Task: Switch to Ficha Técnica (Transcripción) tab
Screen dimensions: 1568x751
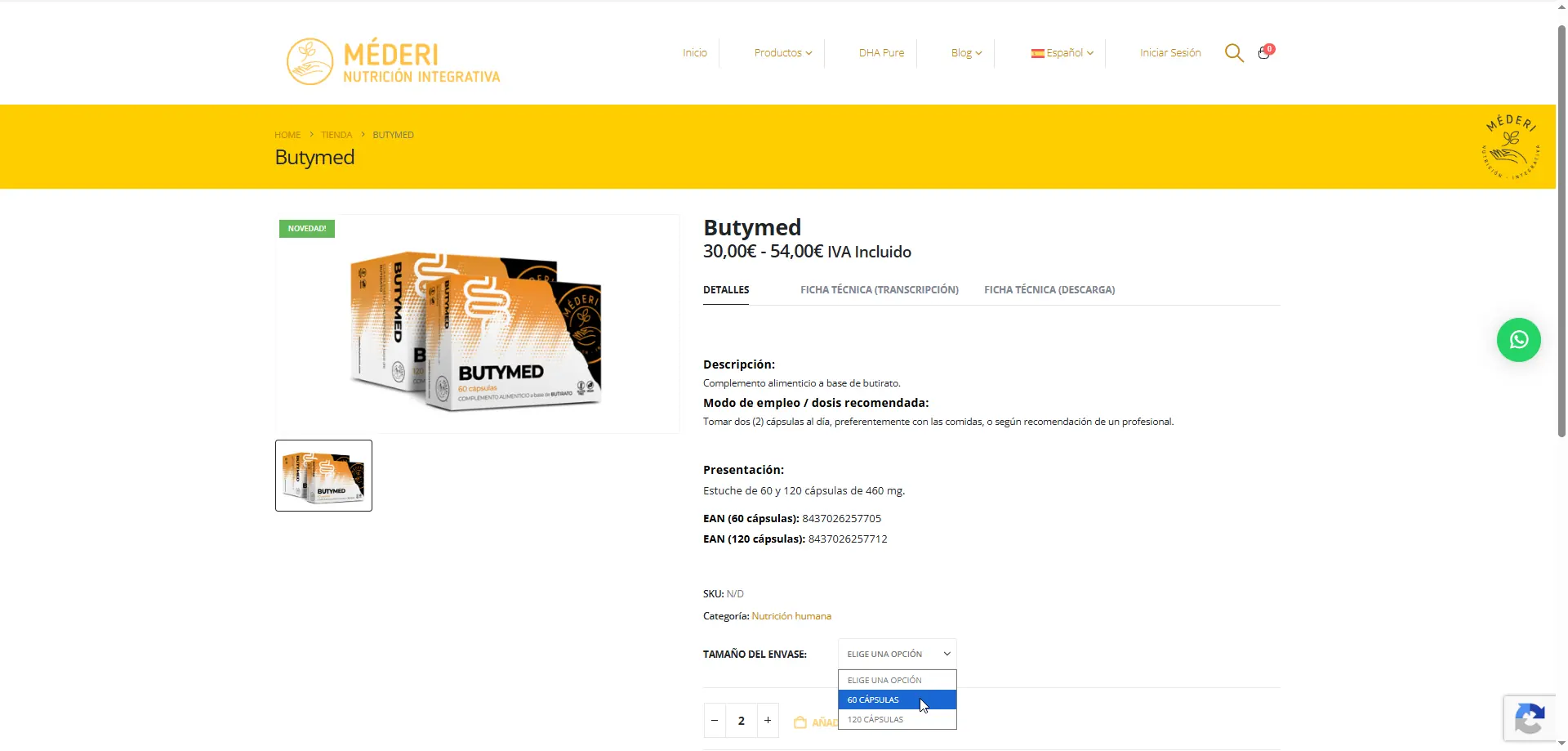Action: coord(880,290)
